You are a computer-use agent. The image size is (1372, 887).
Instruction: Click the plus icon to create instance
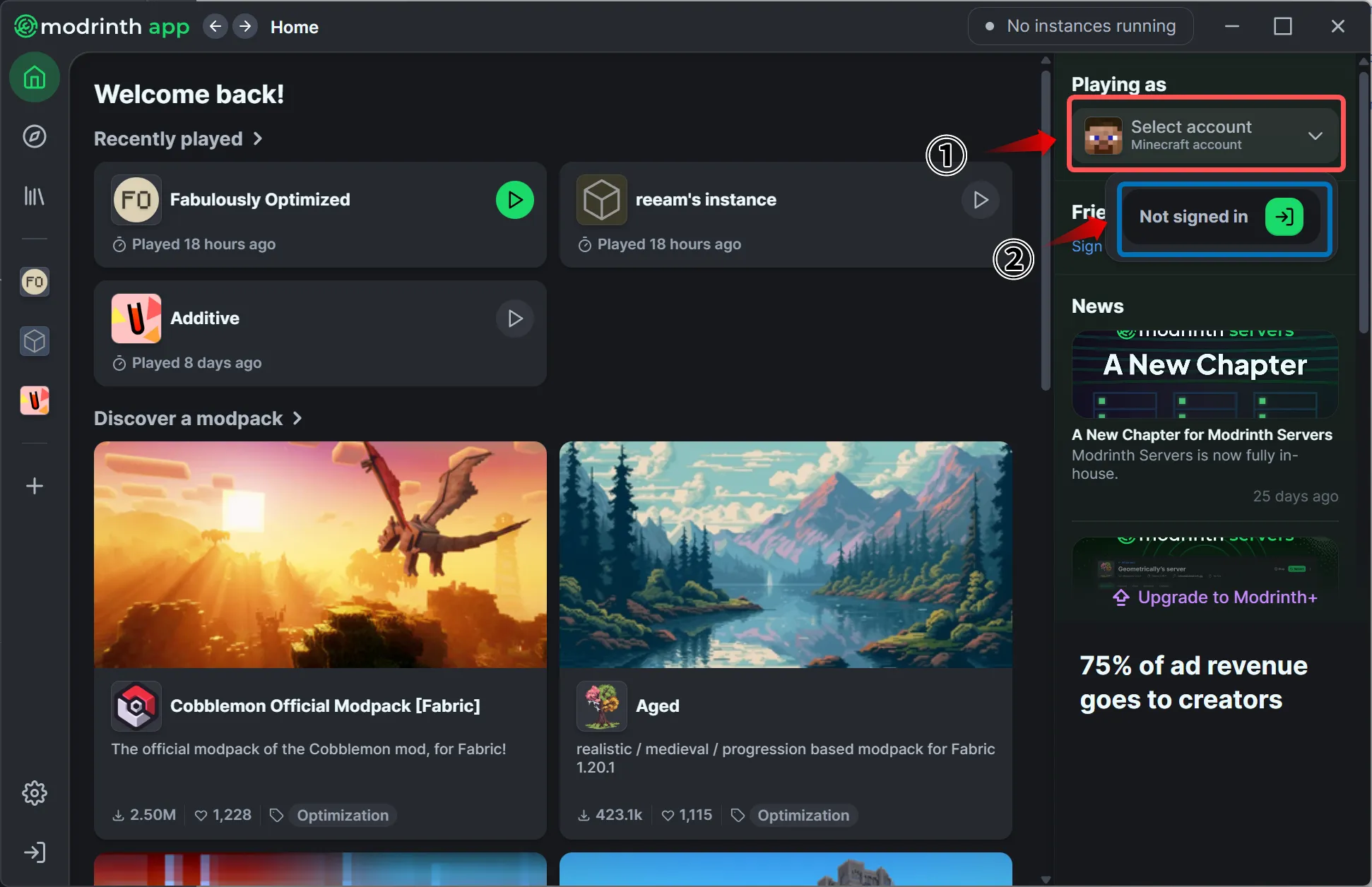coord(34,486)
